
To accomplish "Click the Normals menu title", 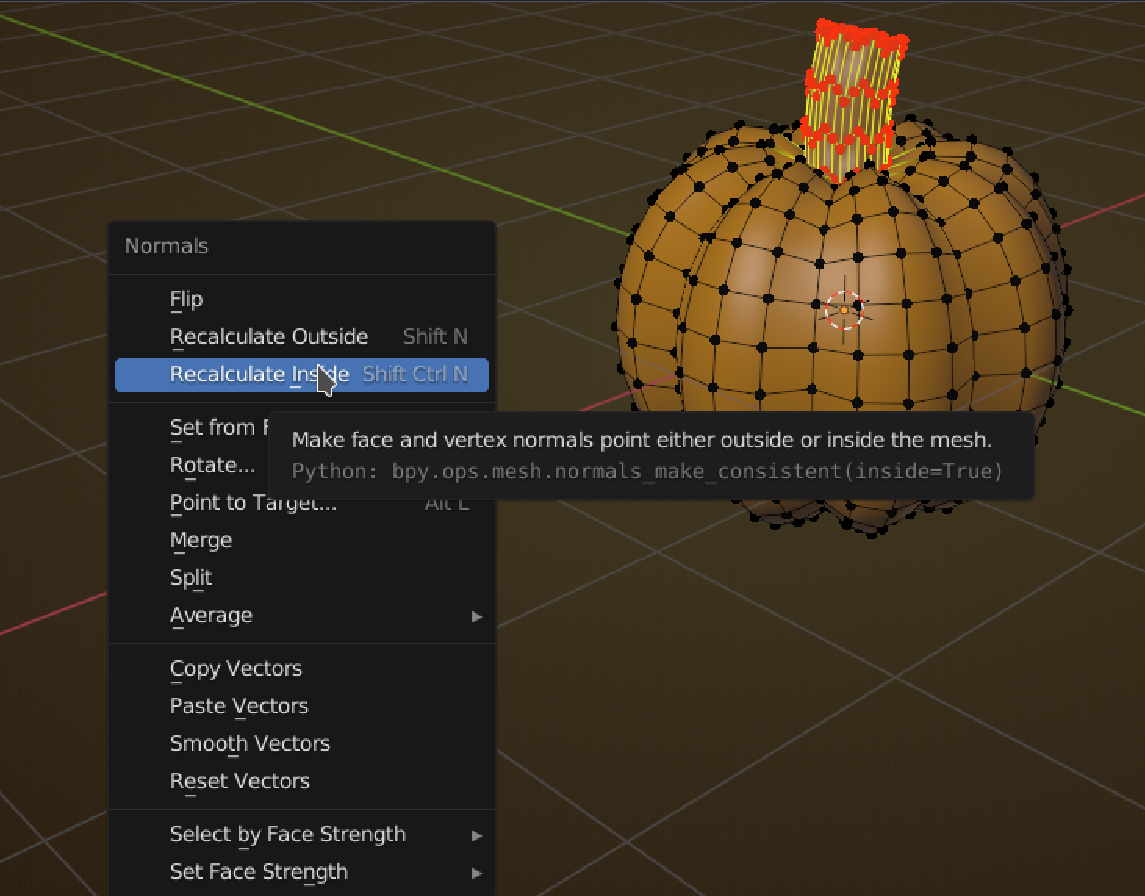I will tap(166, 246).
